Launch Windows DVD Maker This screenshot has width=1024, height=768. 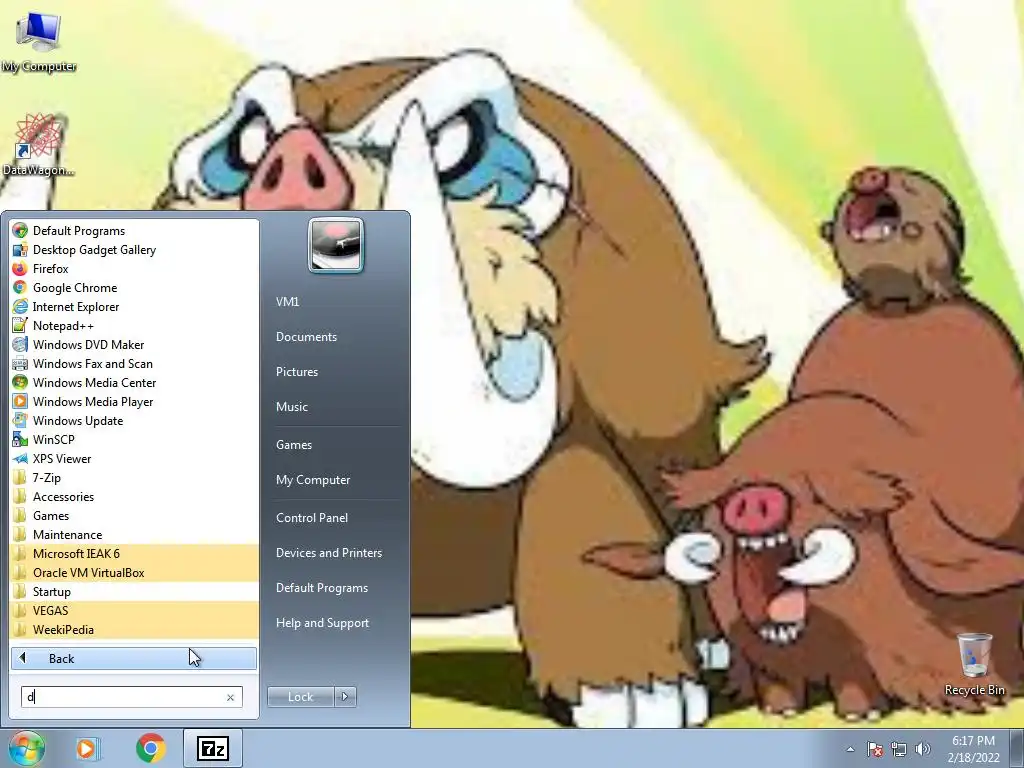[134, 344]
